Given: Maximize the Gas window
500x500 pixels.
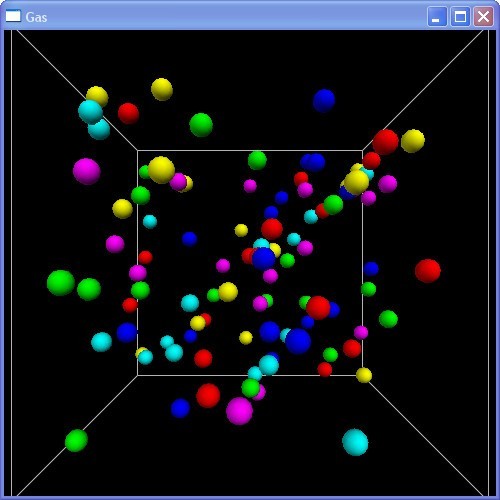Looking at the screenshot, I should click(x=460, y=16).
